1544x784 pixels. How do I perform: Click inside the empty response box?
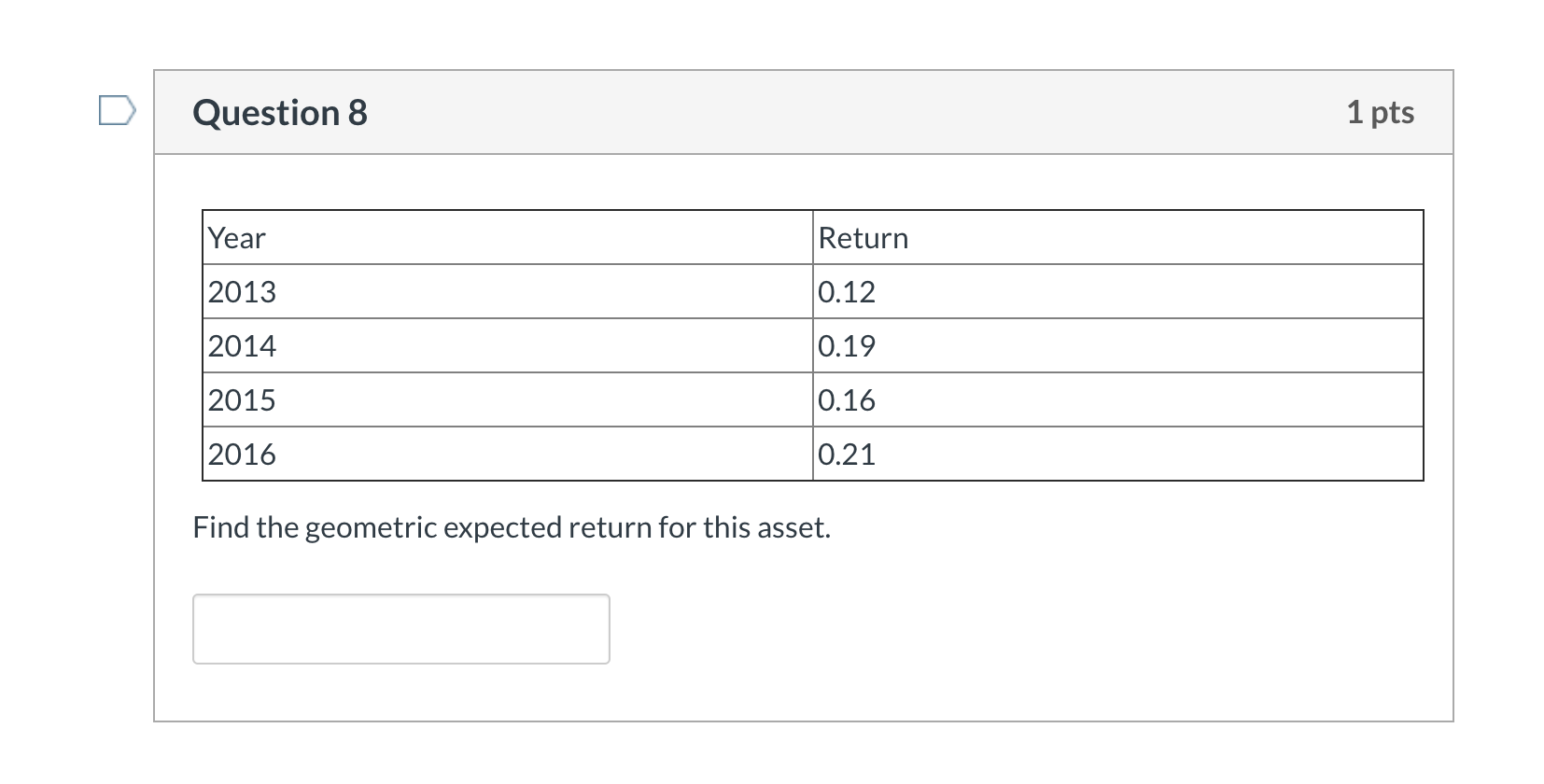(x=400, y=628)
